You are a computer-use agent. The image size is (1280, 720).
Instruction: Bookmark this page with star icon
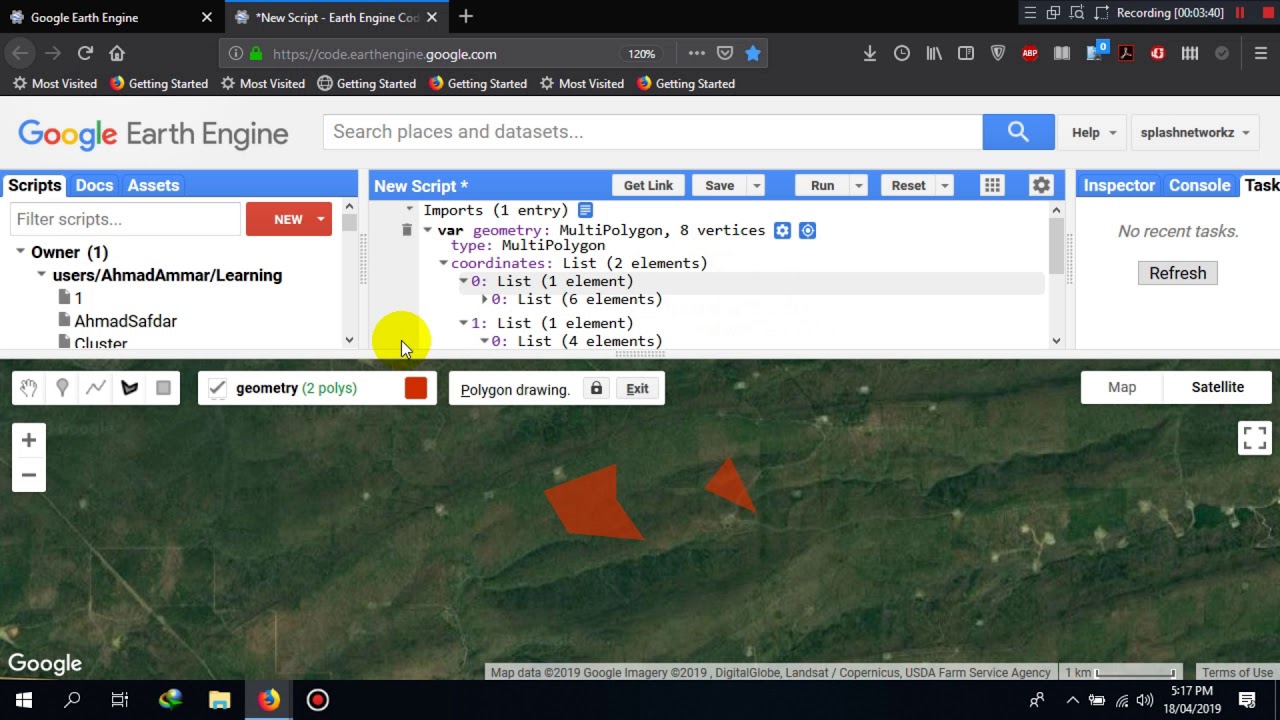point(753,53)
